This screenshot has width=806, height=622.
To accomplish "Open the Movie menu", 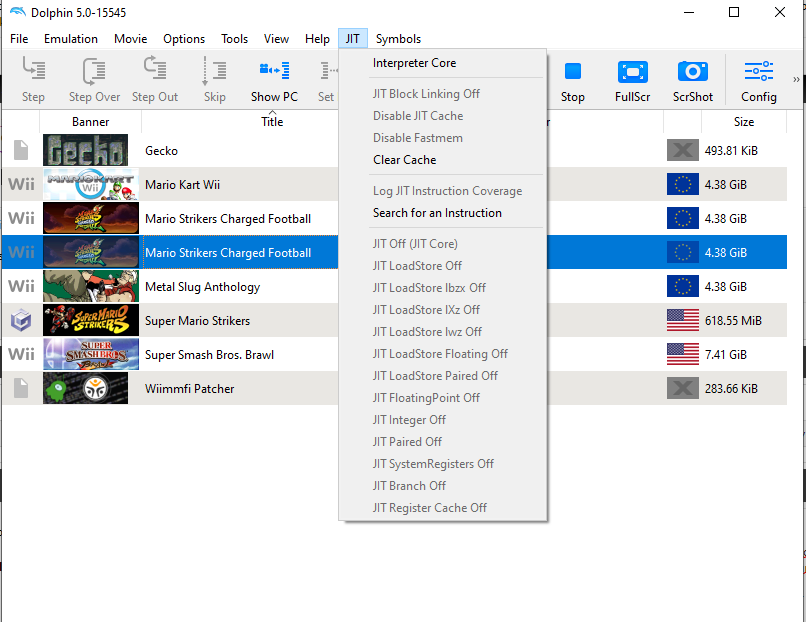I will (131, 39).
